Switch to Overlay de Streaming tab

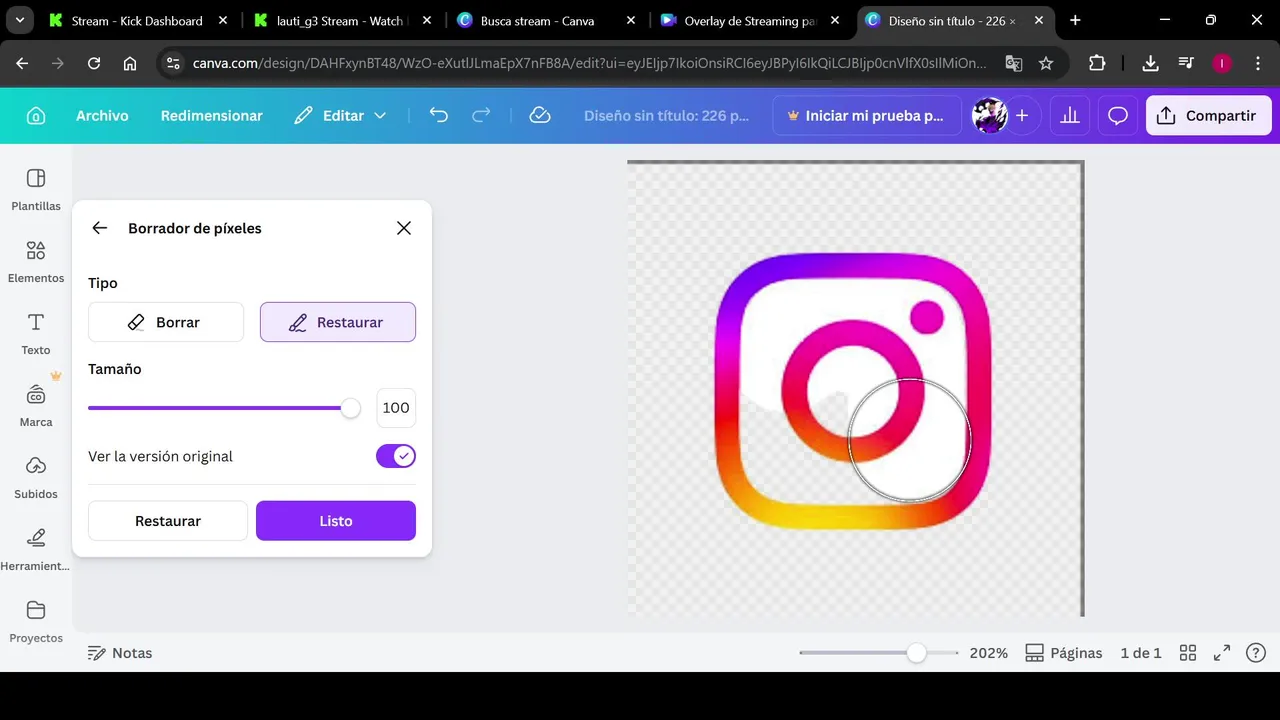click(x=750, y=20)
